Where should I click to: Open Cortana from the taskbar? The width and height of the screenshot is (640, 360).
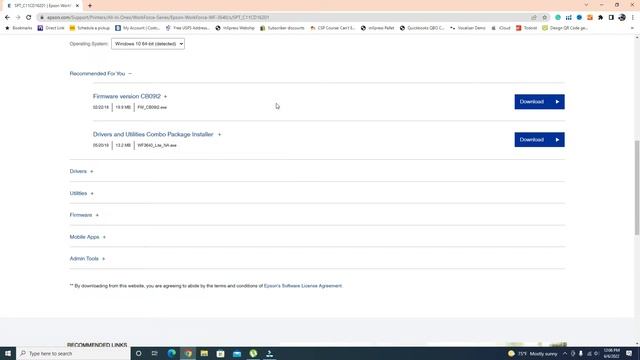pos(138,353)
